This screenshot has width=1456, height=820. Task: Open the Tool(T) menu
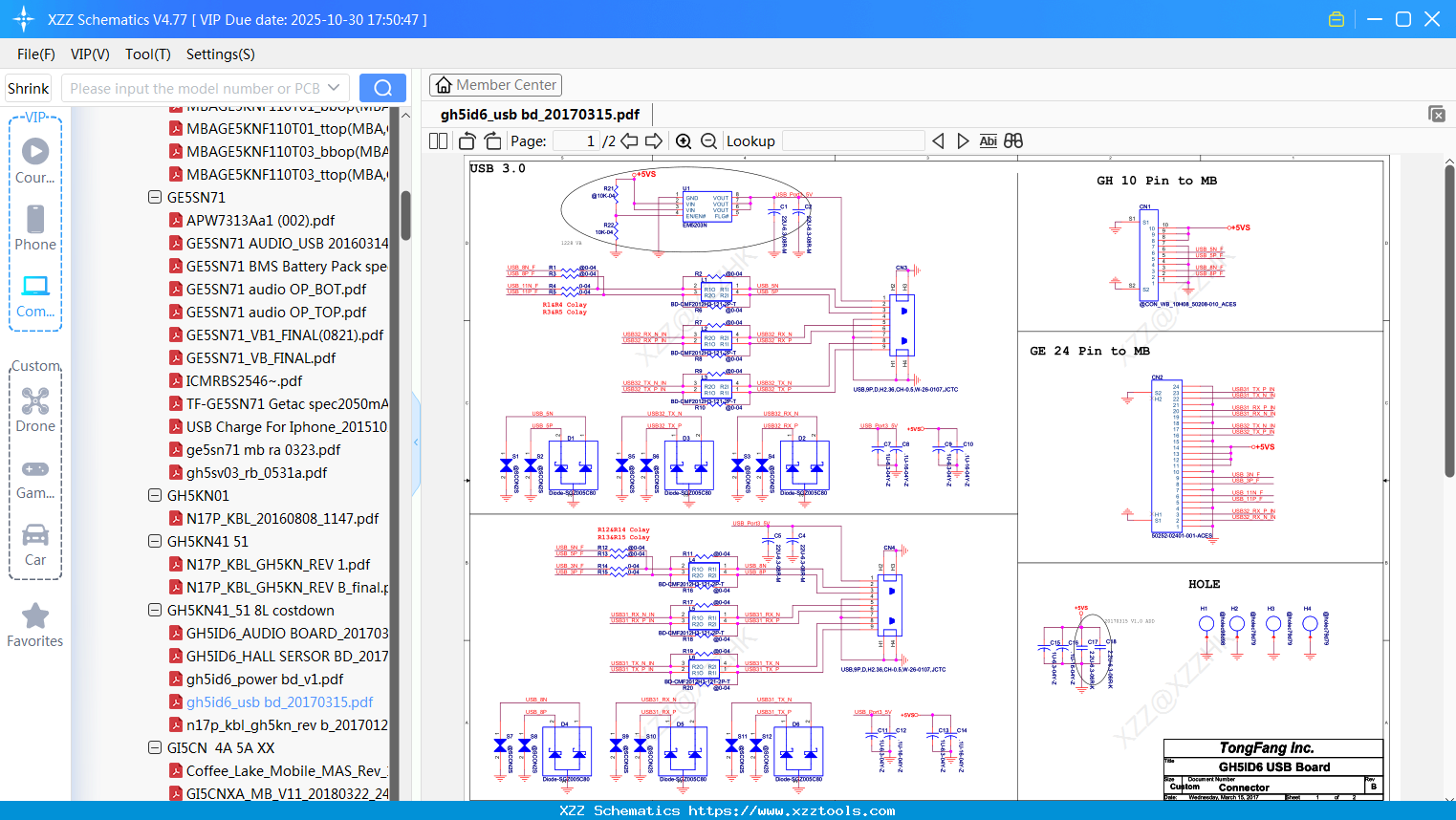tap(147, 54)
